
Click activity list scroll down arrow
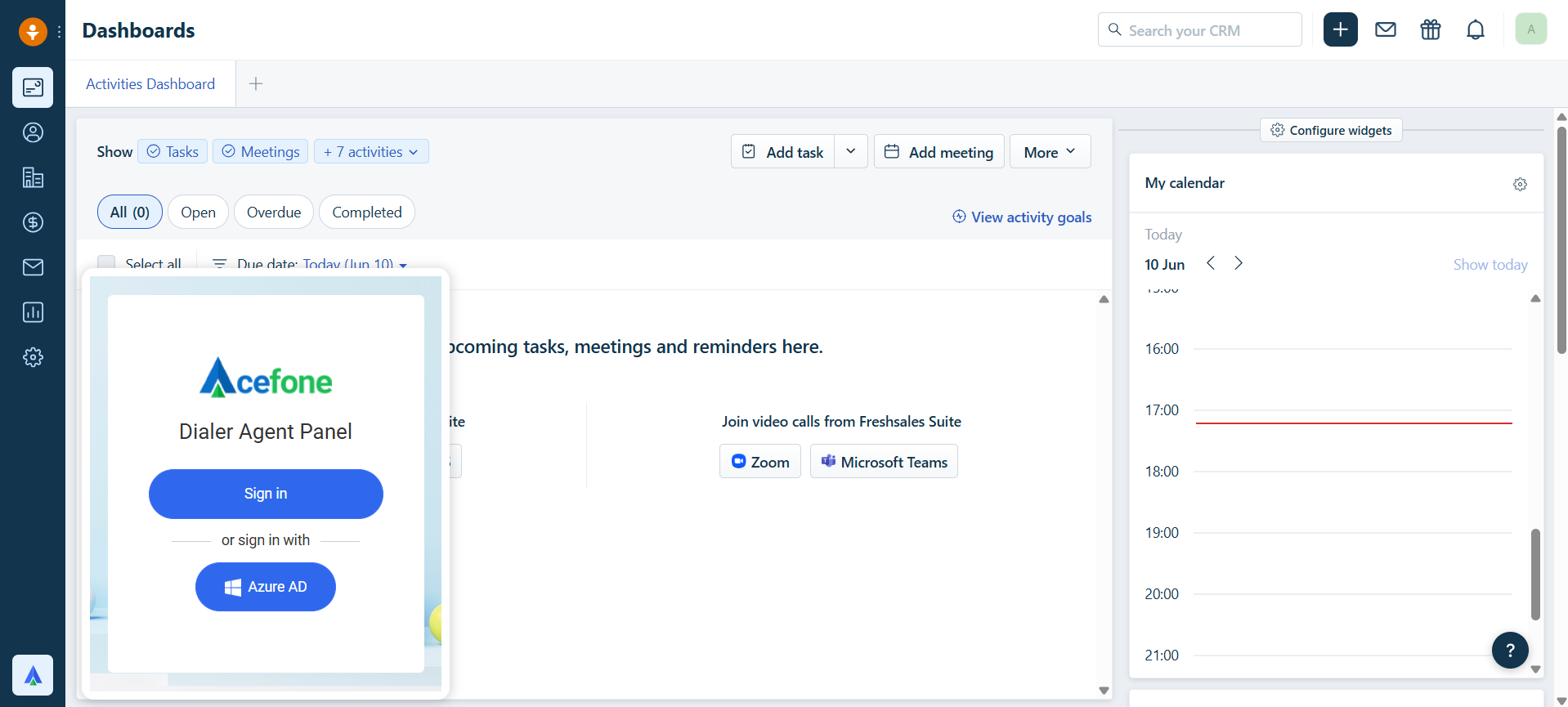pyautogui.click(x=1104, y=691)
